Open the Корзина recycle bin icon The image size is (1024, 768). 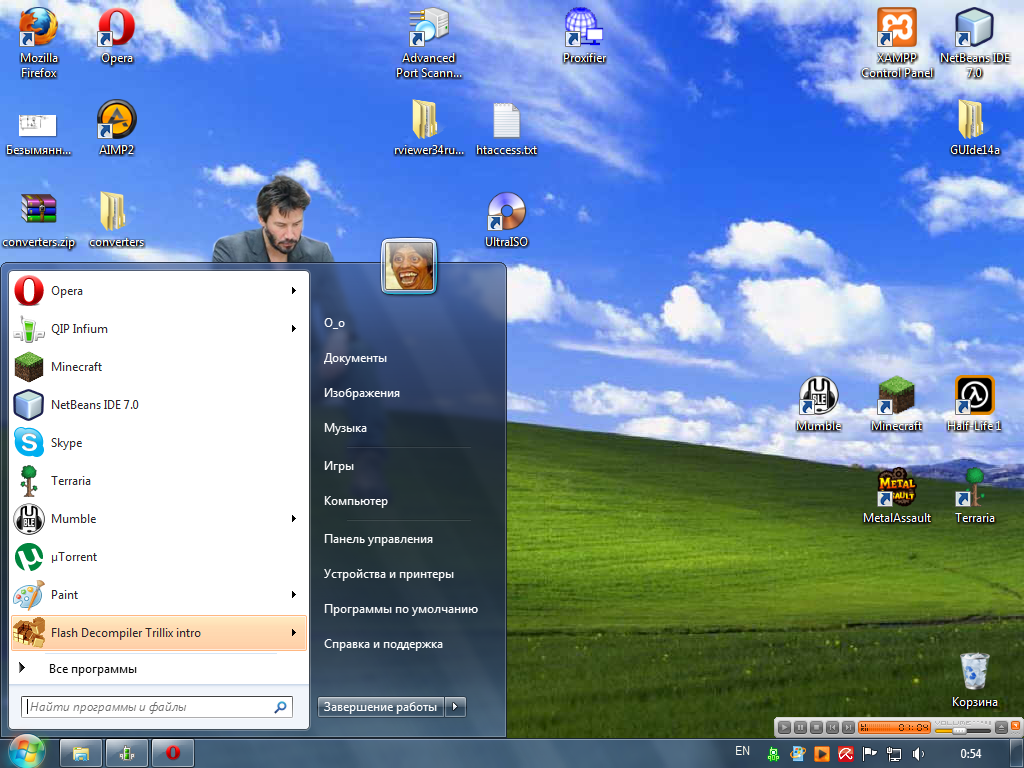pos(974,680)
